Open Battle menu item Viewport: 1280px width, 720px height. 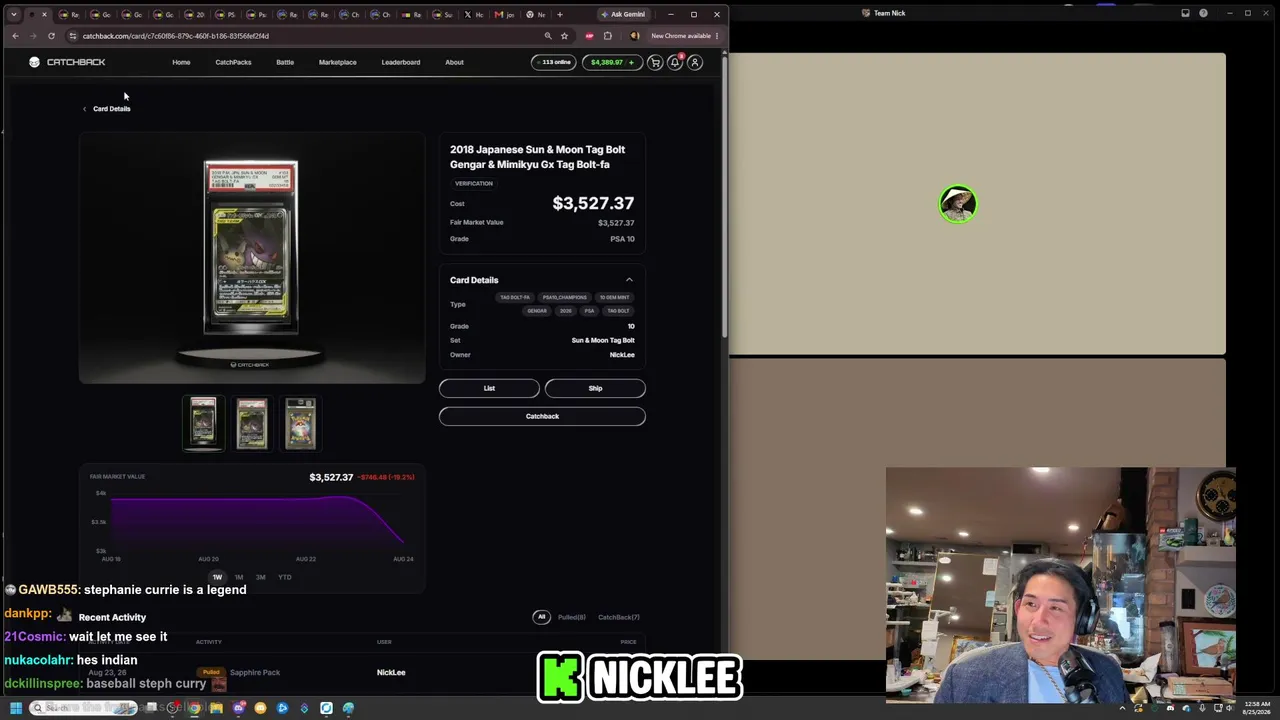[x=285, y=62]
